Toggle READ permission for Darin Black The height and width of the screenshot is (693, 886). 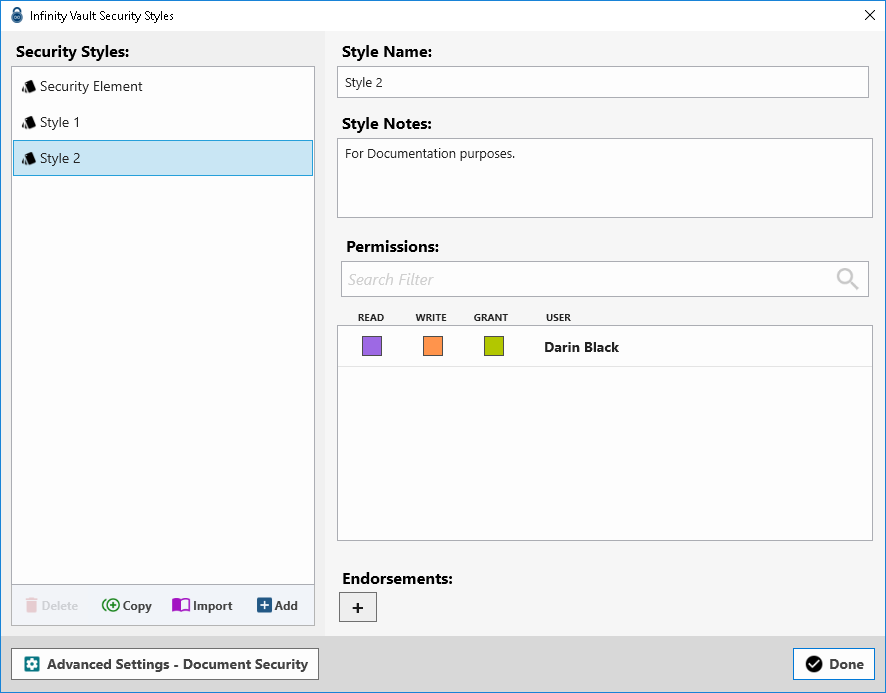coord(372,347)
